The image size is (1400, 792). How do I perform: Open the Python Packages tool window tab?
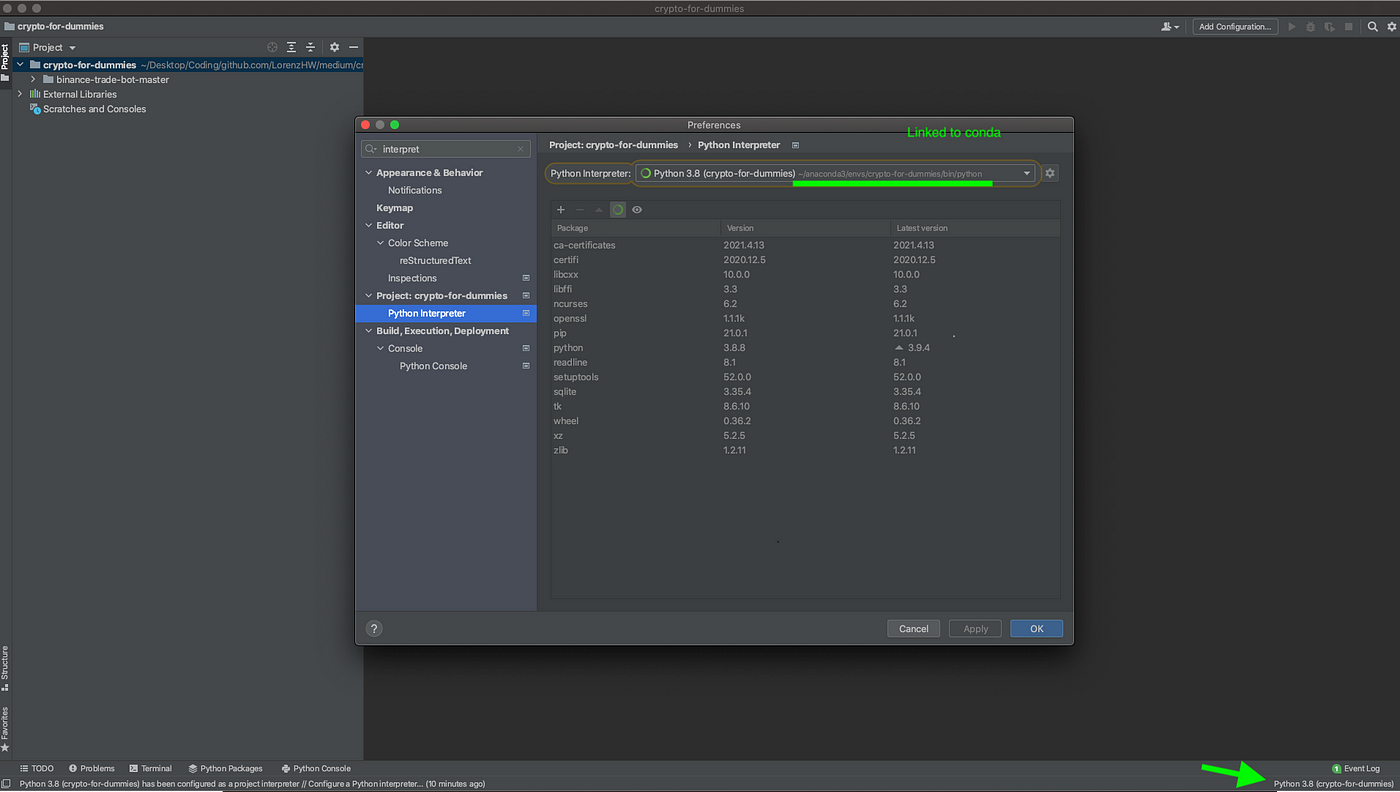coord(225,768)
